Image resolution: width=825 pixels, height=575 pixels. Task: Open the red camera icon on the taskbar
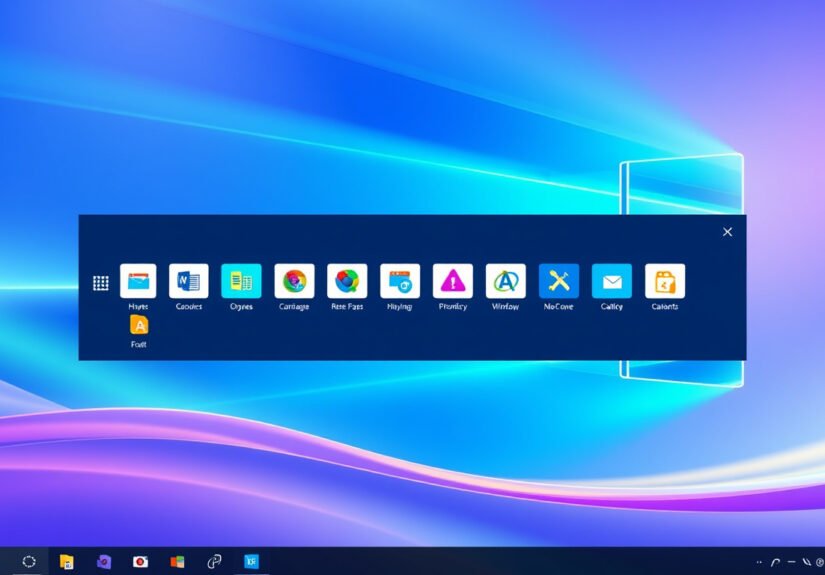click(140, 562)
